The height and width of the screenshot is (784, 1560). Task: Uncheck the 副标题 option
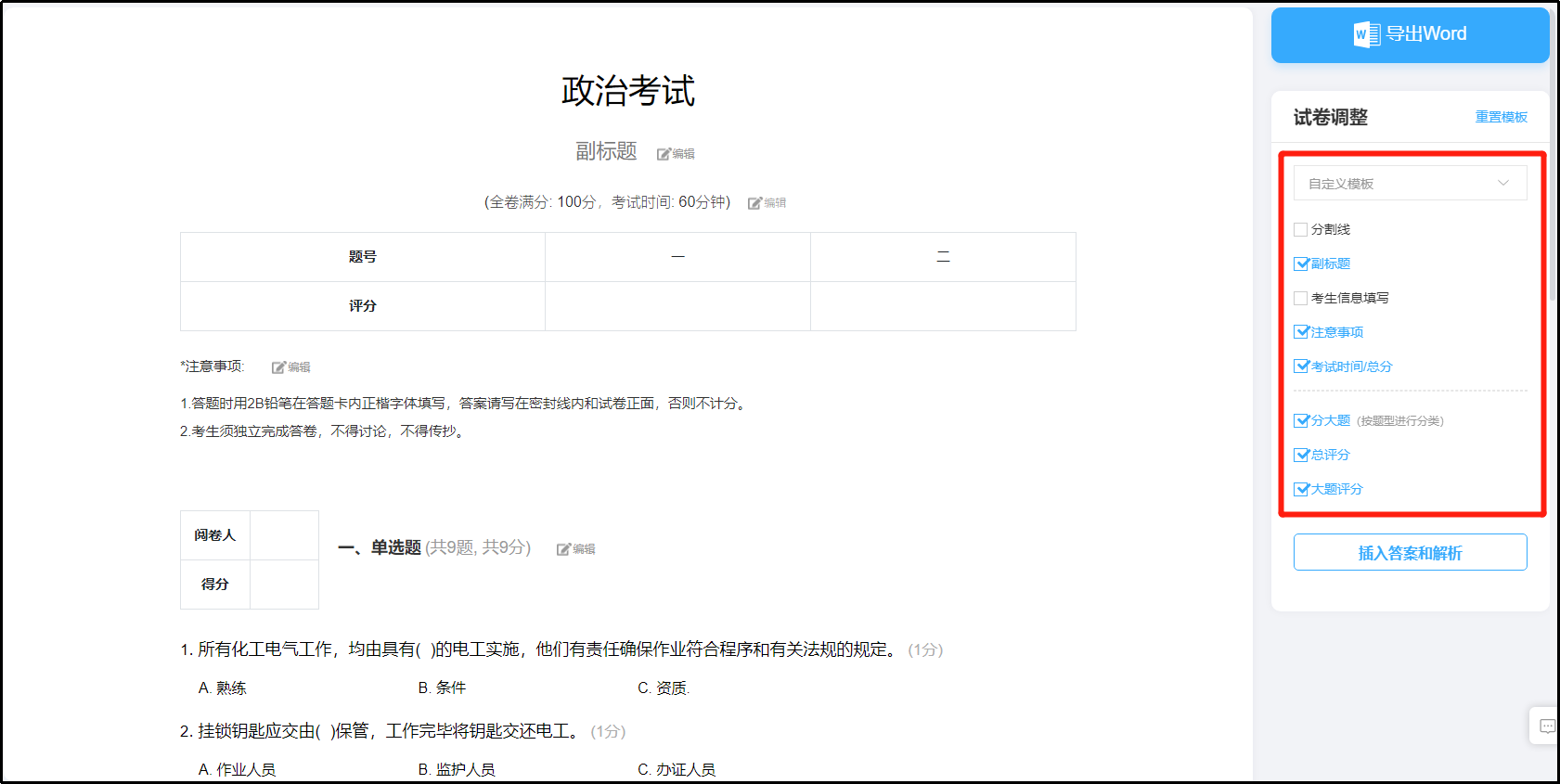pos(1300,263)
